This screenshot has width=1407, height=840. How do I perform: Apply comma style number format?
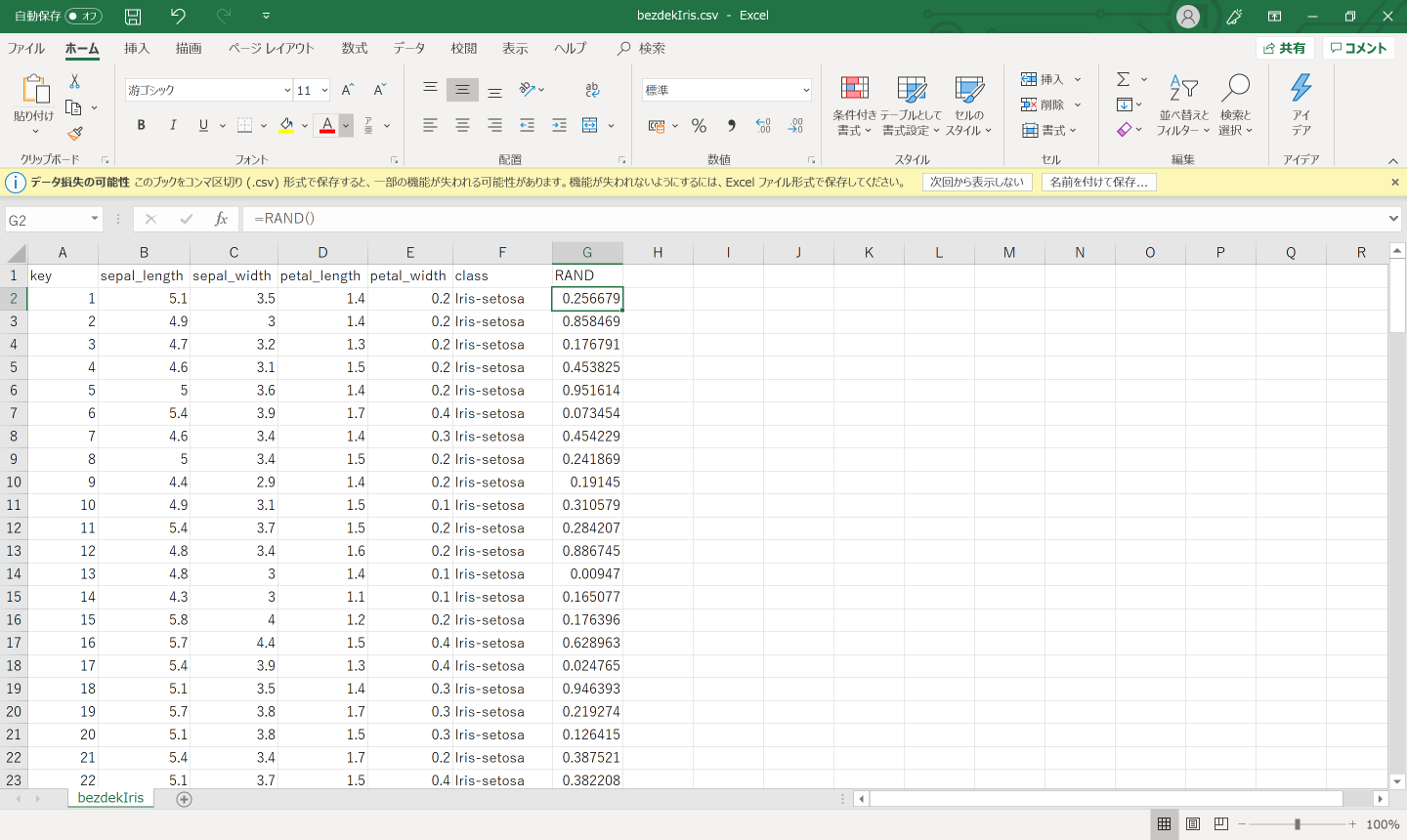click(x=731, y=125)
